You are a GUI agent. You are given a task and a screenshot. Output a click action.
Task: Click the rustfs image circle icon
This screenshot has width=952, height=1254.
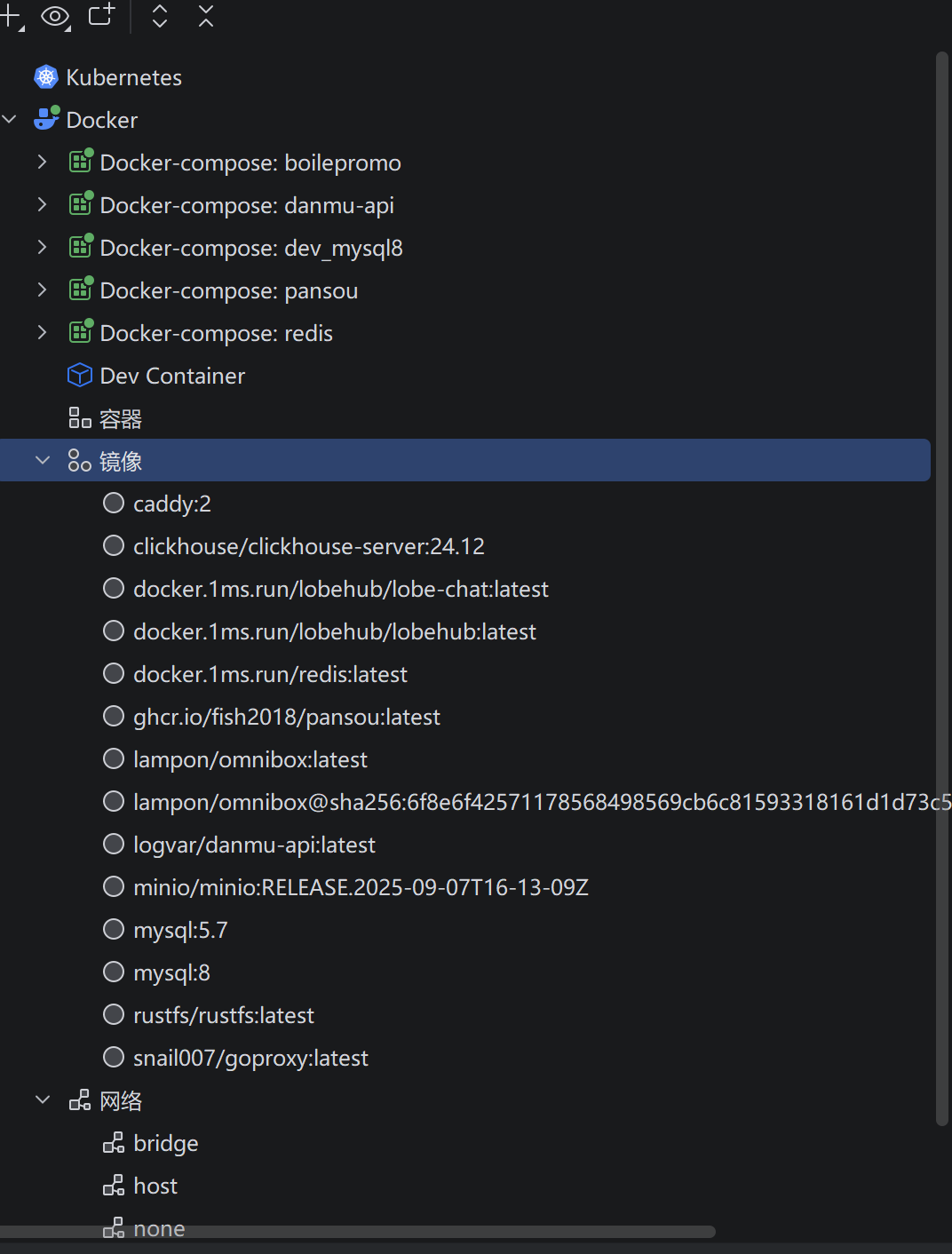tap(114, 1014)
